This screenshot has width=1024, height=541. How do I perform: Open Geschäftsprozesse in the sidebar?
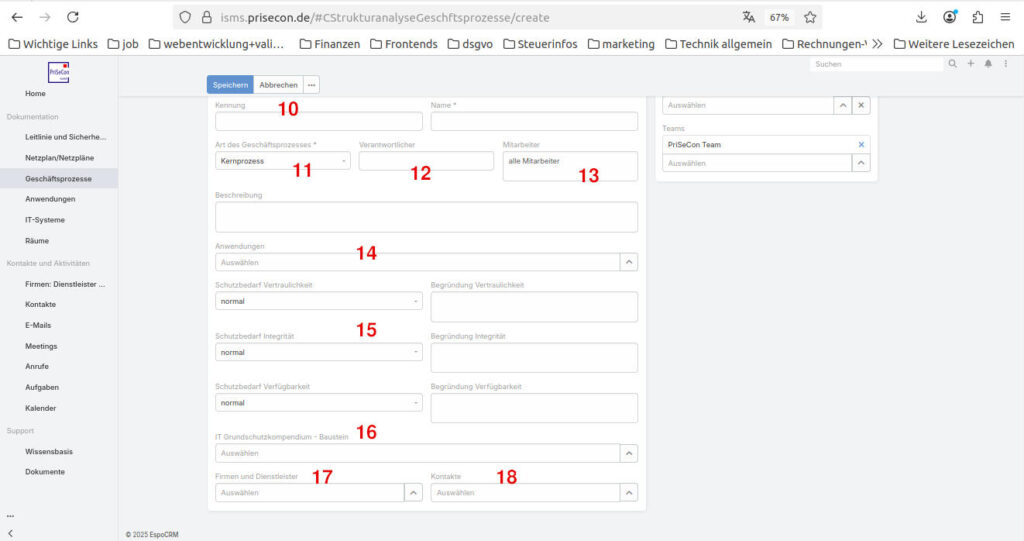[59, 178]
